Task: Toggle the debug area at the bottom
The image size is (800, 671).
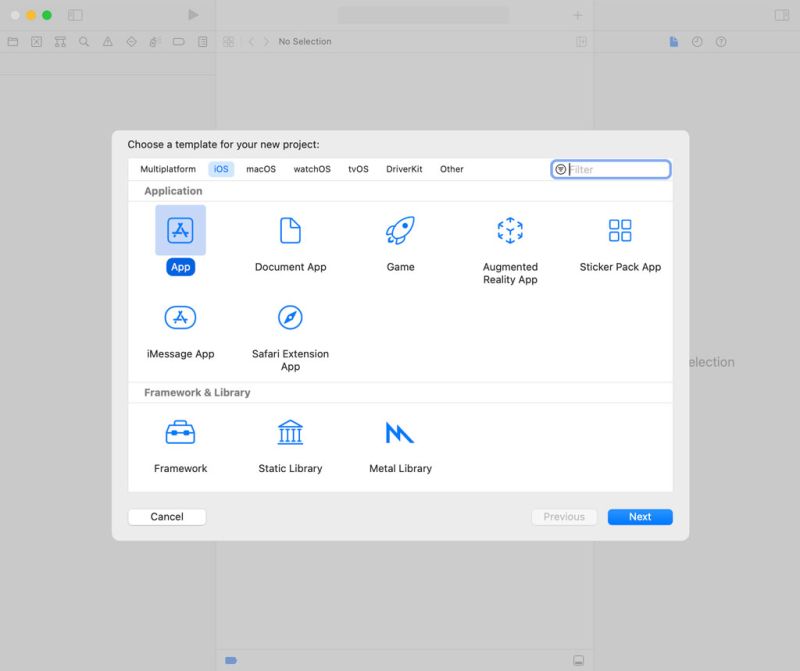Action: tap(231, 660)
